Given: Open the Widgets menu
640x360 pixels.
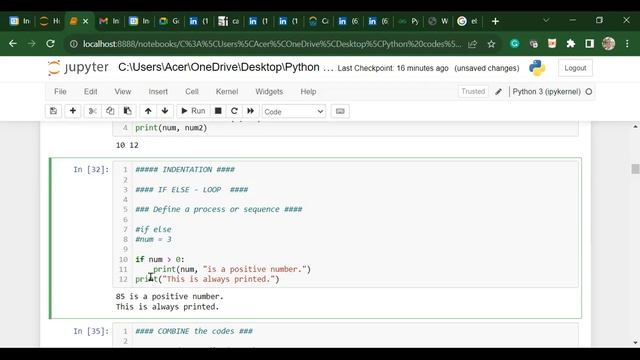Looking at the screenshot, I should [269, 91].
